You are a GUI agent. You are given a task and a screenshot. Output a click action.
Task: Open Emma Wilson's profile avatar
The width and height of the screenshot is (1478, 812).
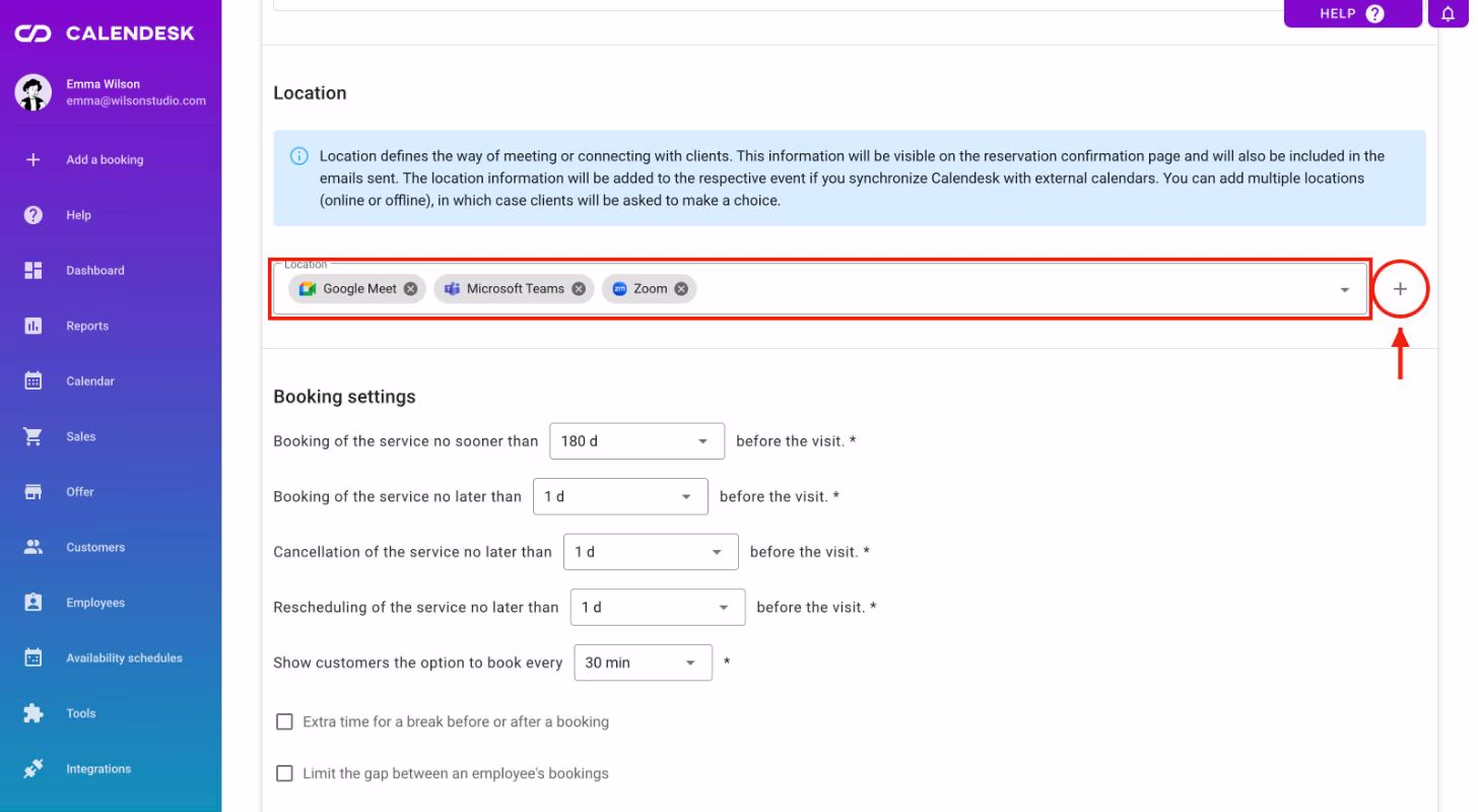[33, 92]
